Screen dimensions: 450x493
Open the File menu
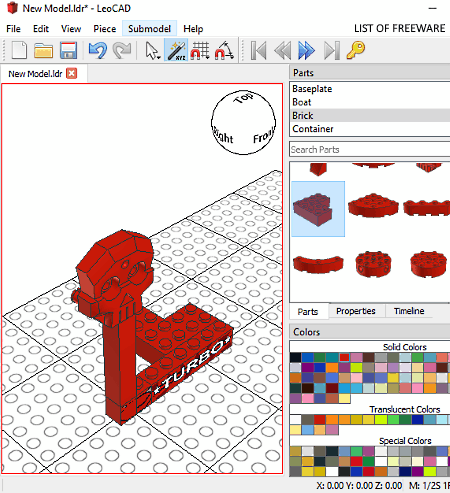(x=13, y=29)
